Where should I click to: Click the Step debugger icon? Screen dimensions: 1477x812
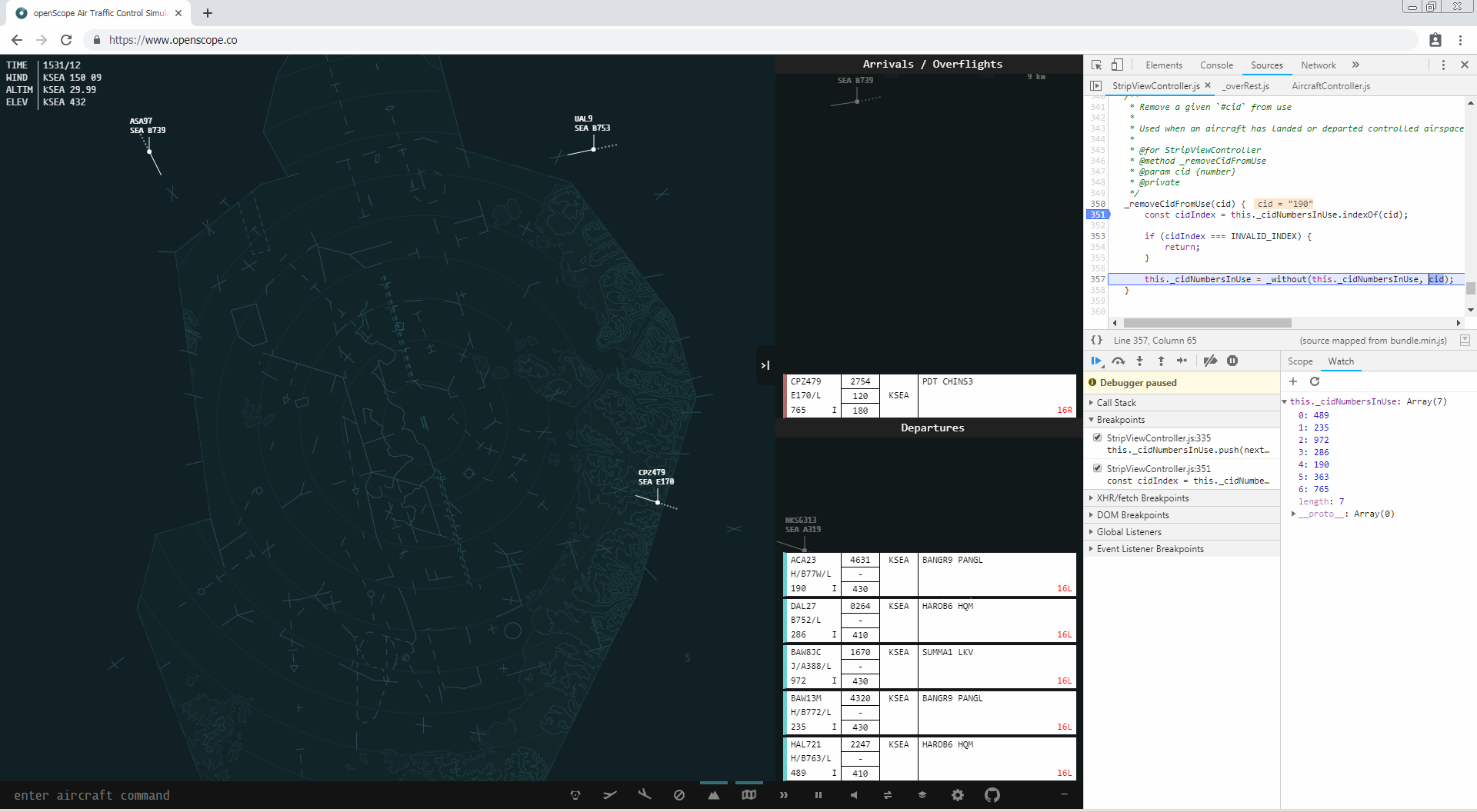click(x=1182, y=361)
